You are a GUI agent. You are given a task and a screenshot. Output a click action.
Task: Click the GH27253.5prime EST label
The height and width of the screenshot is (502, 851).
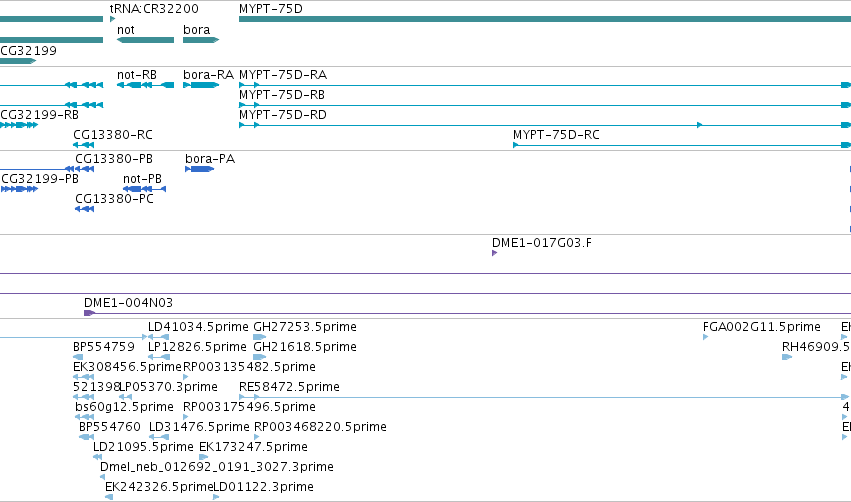[x=305, y=327]
